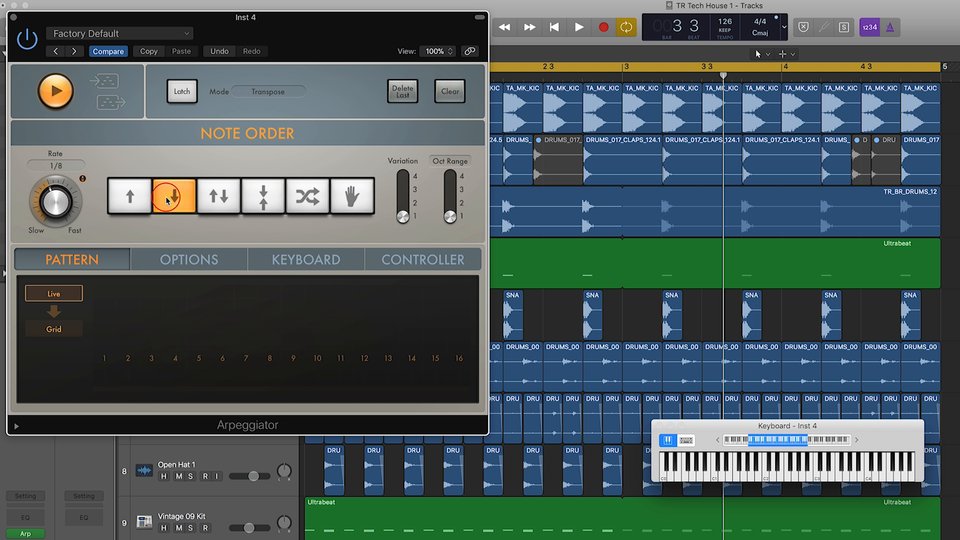
Task: Select the Up note order arrow
Action: click(129, 196)
